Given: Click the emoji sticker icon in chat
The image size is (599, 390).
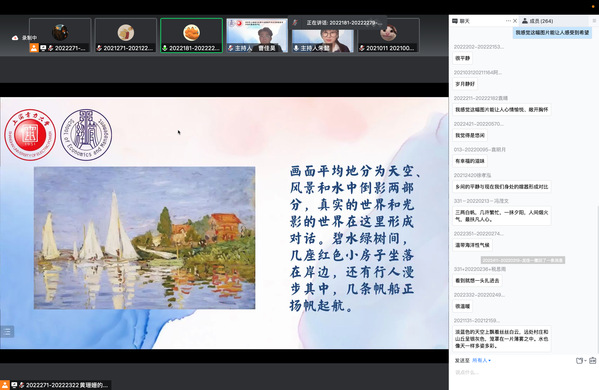Looking at the screenshot, I should (x=579, y=360).
